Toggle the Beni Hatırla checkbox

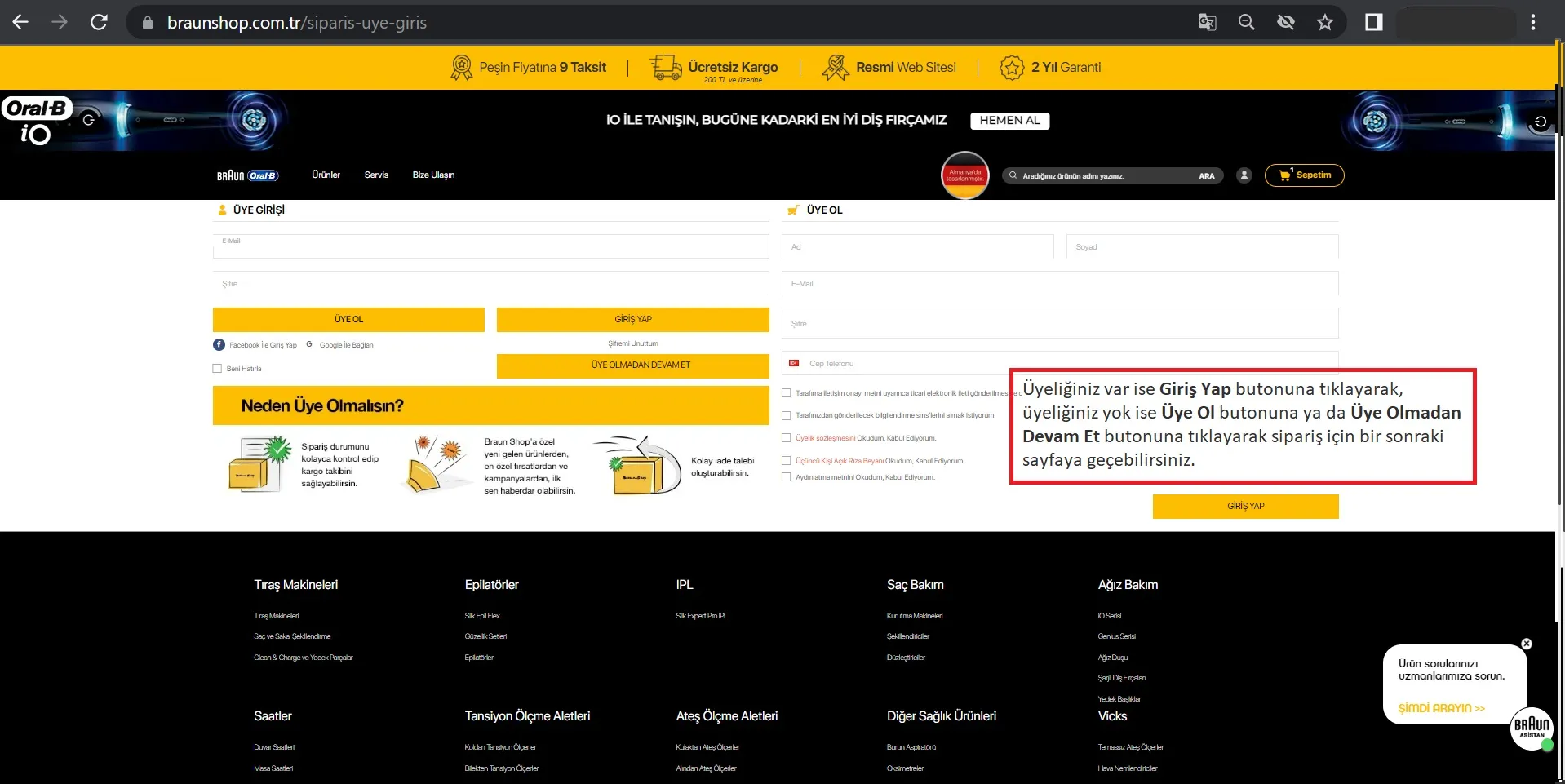coord(217,369)
